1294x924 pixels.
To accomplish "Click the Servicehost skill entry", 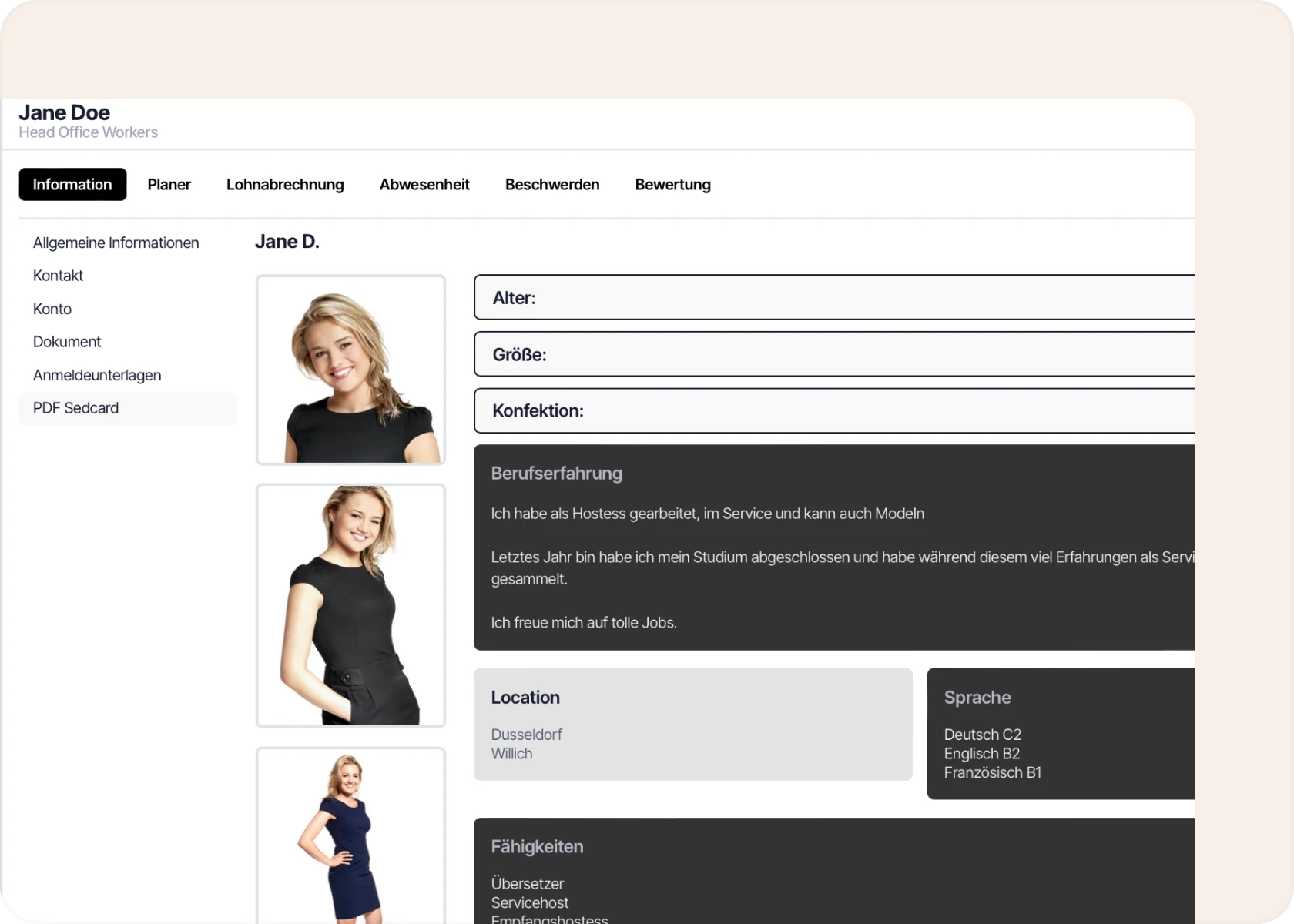I will coord(530,902).
